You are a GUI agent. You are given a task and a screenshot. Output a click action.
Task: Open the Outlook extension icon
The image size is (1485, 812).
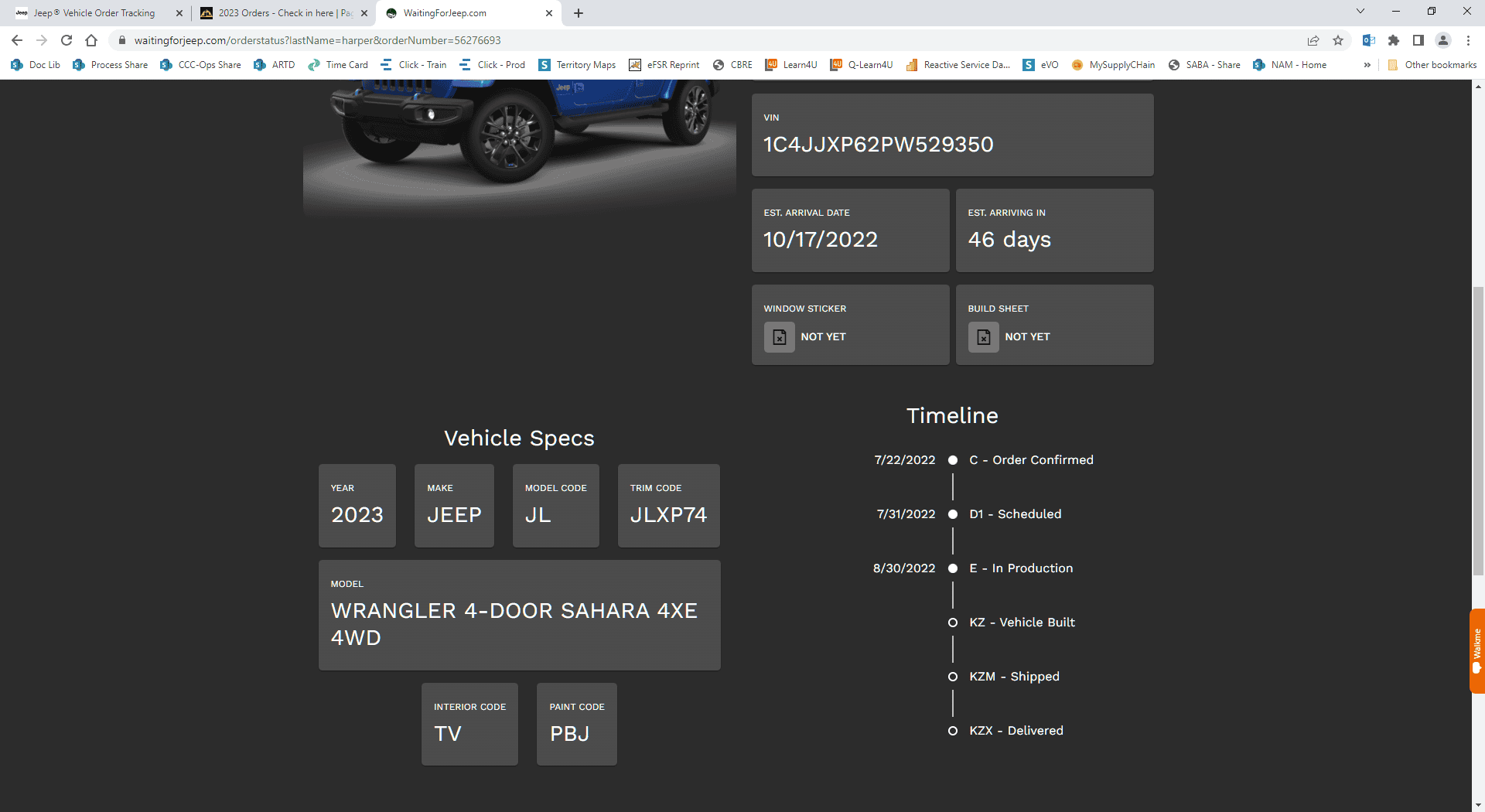tap(1368, 40)
